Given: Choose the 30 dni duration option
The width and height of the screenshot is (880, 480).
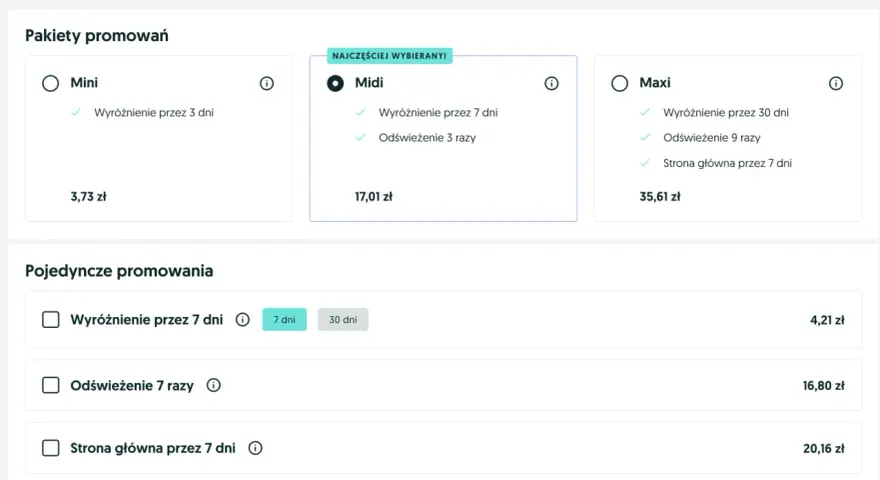Looking at the screenshot, I should (343, 319).
